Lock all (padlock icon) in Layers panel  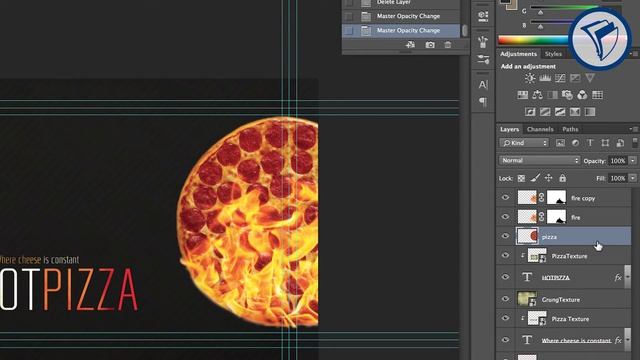point(562,178)
